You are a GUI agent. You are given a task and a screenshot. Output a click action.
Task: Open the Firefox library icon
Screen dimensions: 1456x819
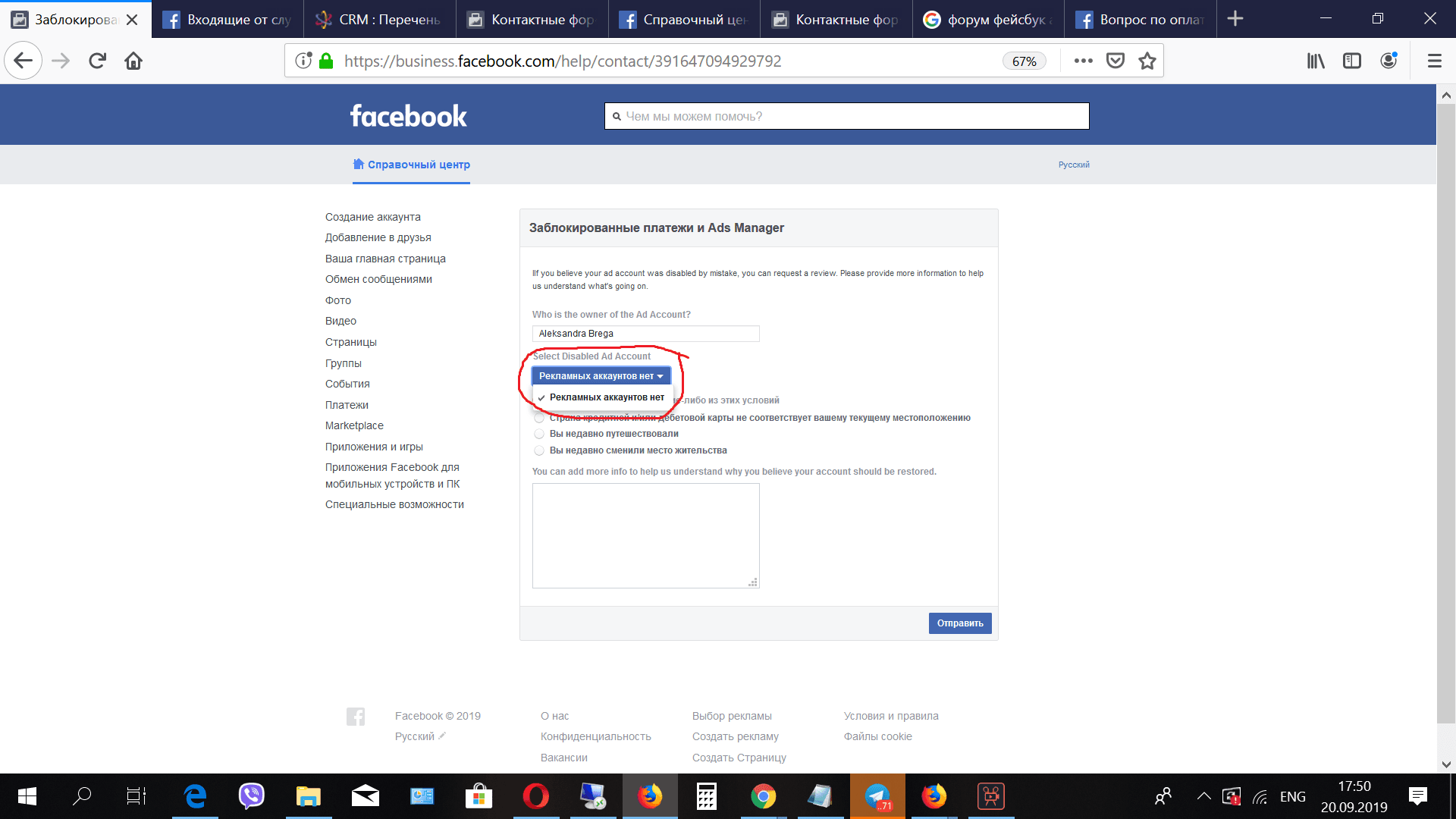[x=1316, y=61]
